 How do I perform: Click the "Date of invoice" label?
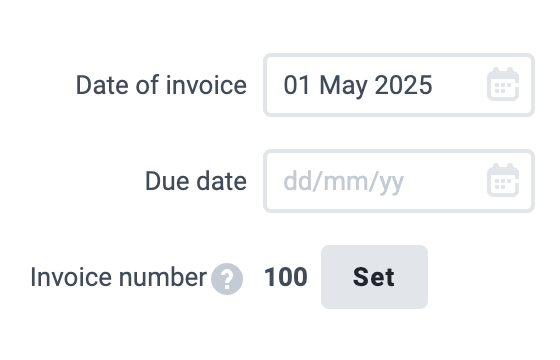(161, 85)
